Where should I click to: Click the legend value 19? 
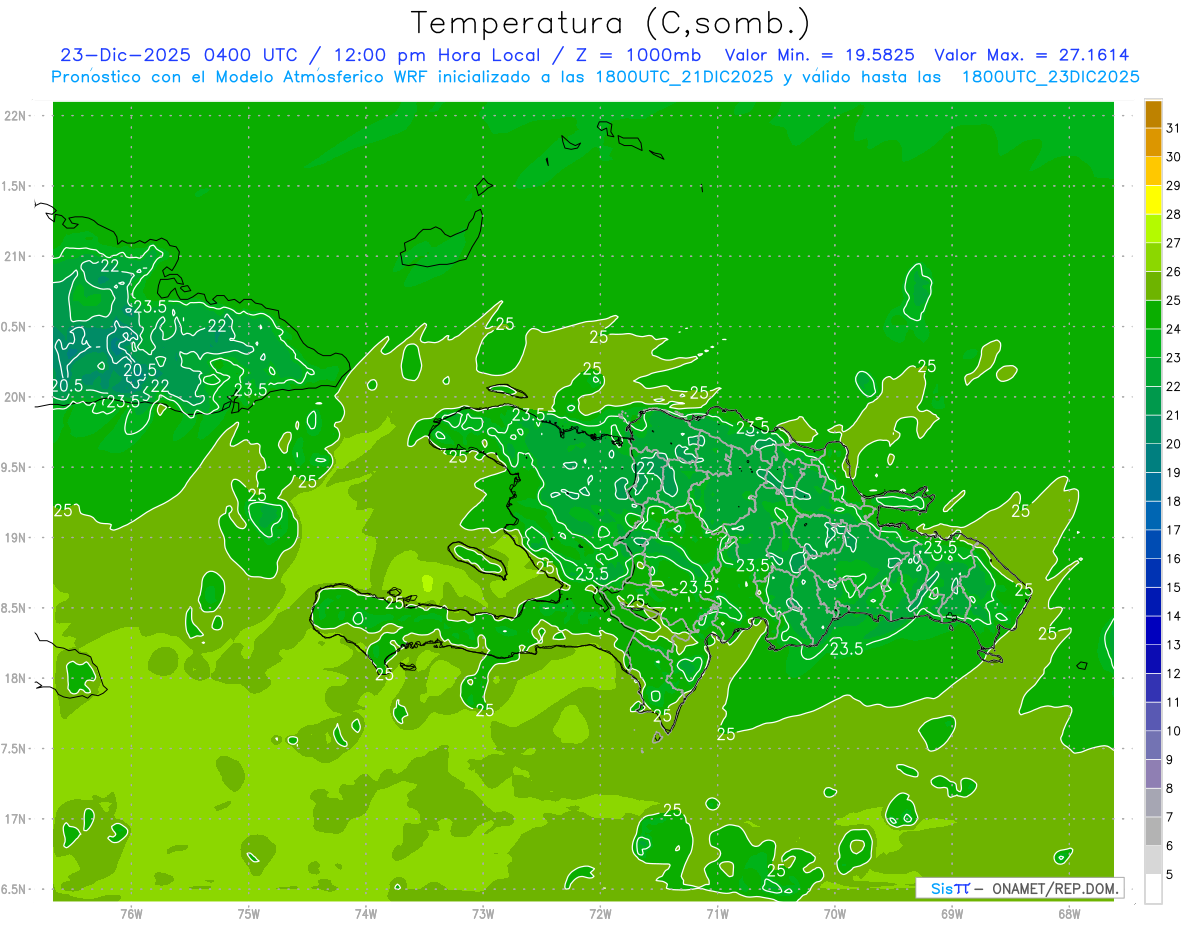pos(1174,472)
